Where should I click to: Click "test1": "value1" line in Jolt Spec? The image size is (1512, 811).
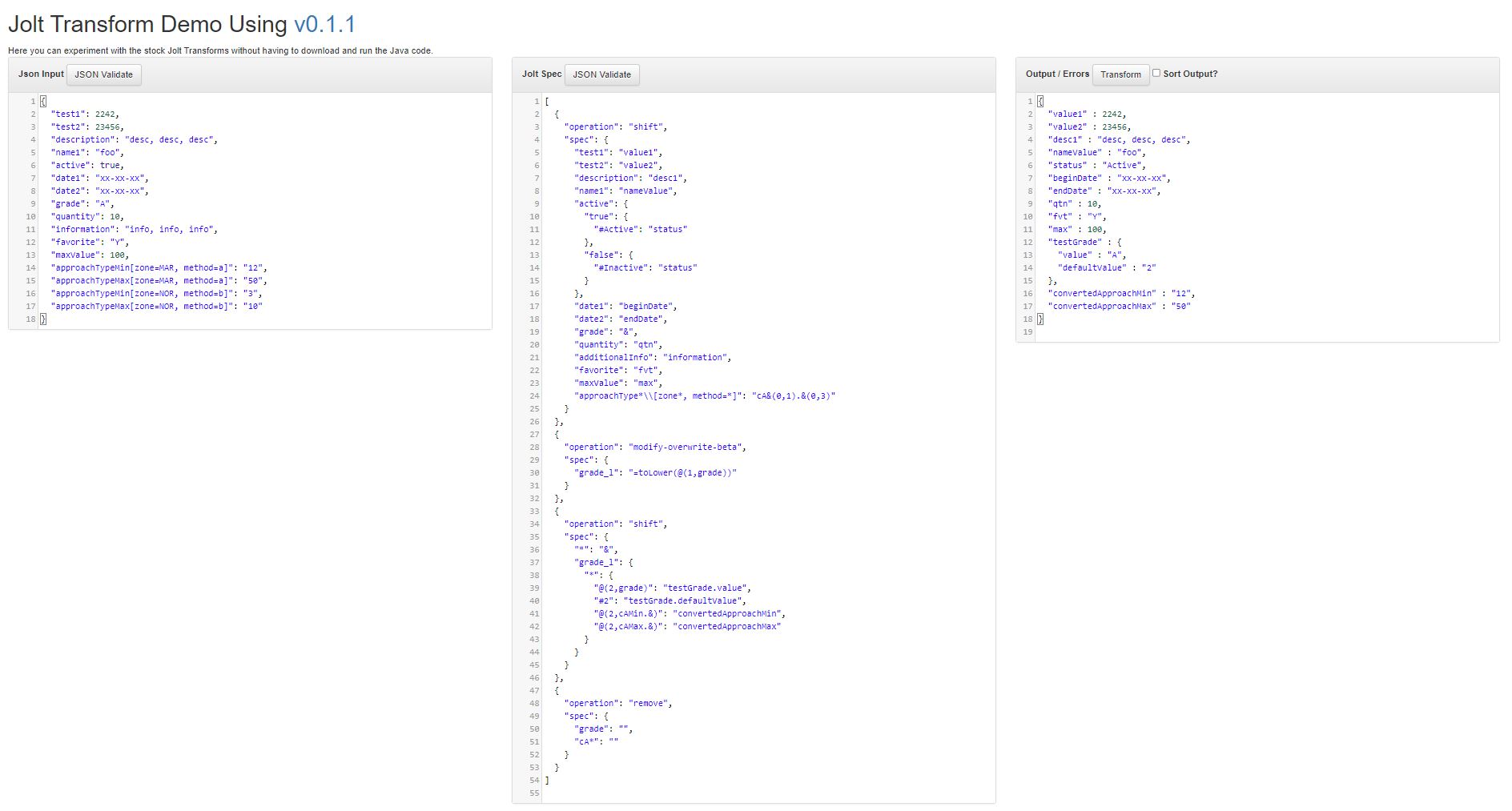(618, 153)
